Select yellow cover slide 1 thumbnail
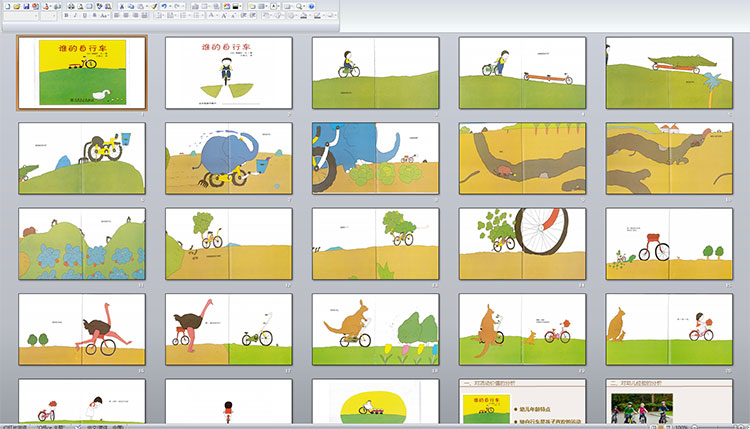Screen dimensions: 750x429 [x=82, y=73]
